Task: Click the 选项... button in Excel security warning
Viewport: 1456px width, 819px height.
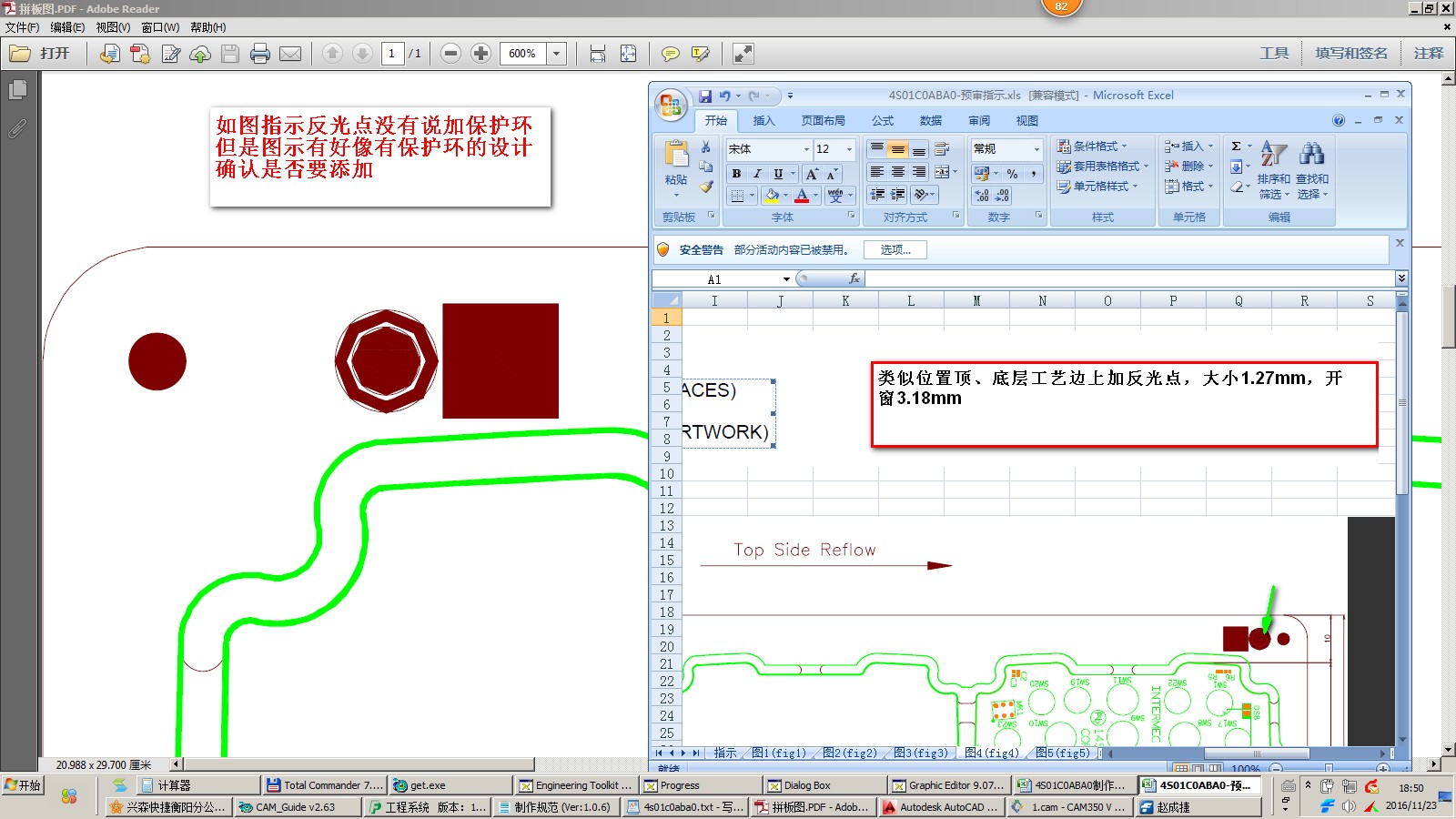Action: 895,250
